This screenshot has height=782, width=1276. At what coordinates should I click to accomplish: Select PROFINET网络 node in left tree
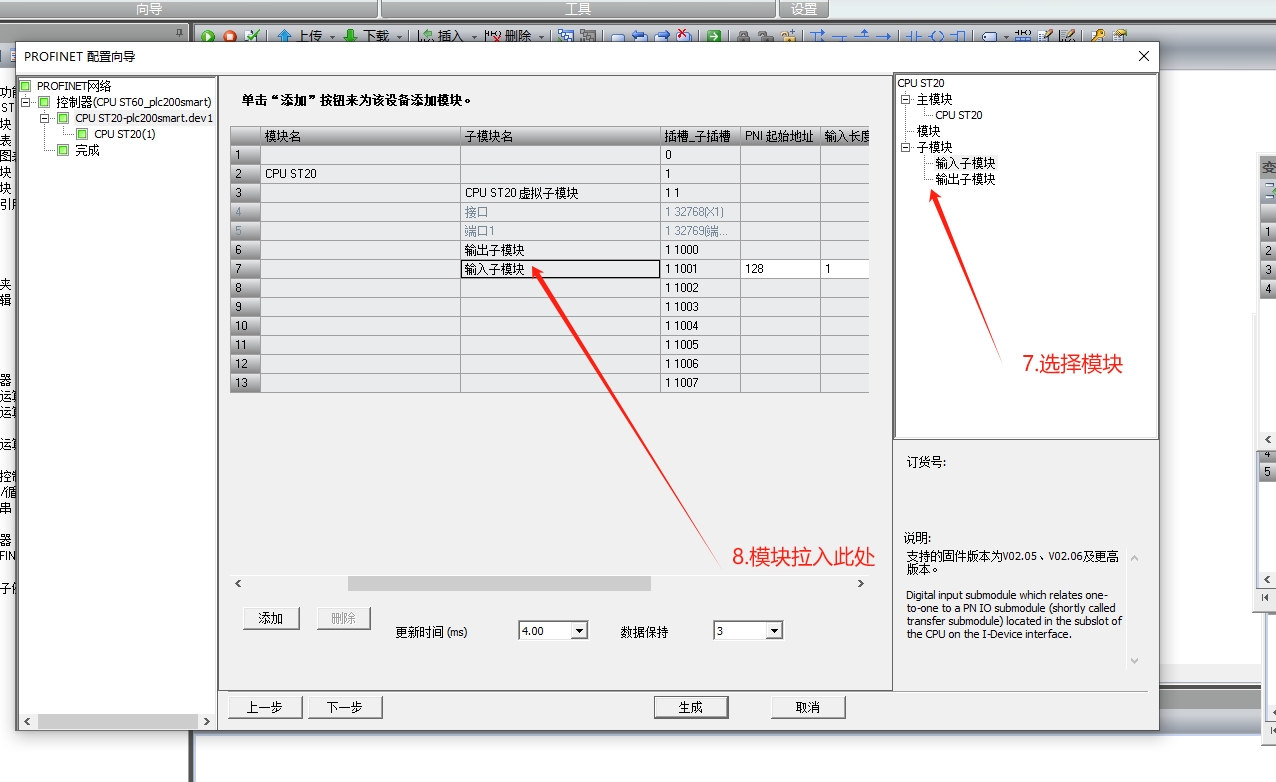tap(74, 86)
